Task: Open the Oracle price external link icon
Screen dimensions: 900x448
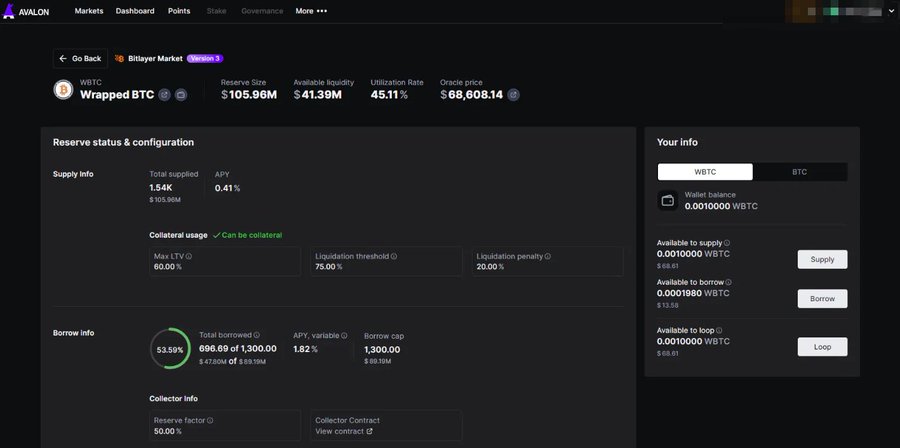Action: click(x=514, y=95)
